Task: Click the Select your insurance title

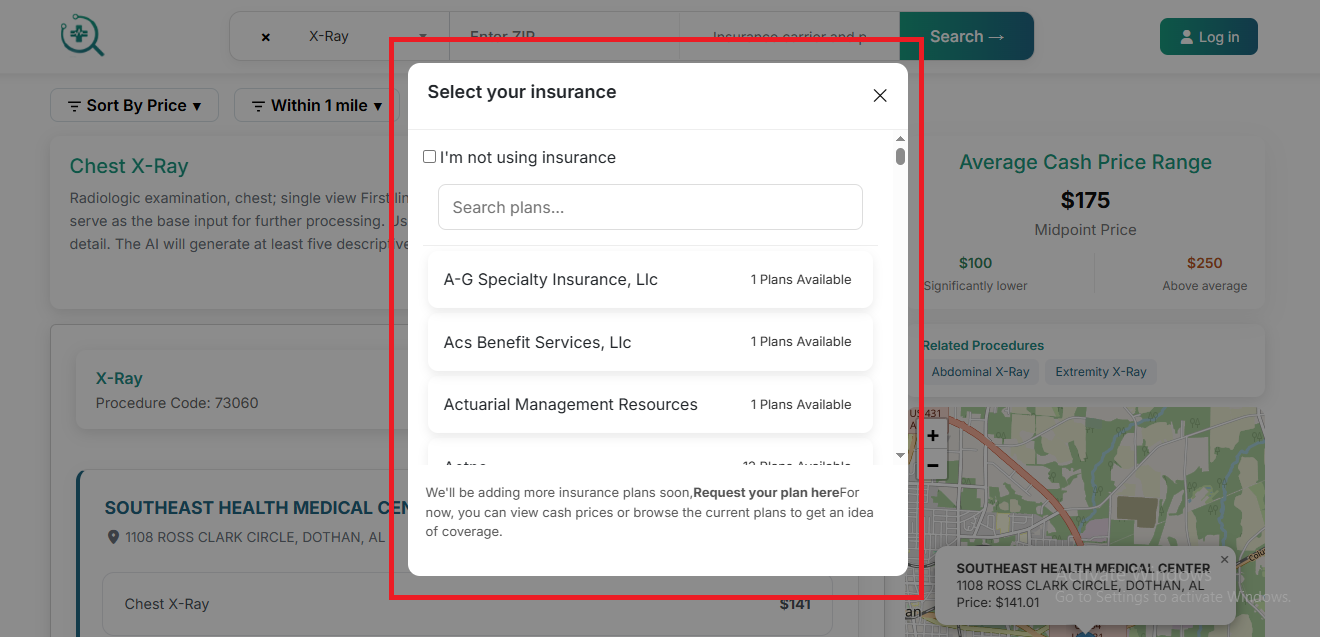Action: (x=522, y=92)
